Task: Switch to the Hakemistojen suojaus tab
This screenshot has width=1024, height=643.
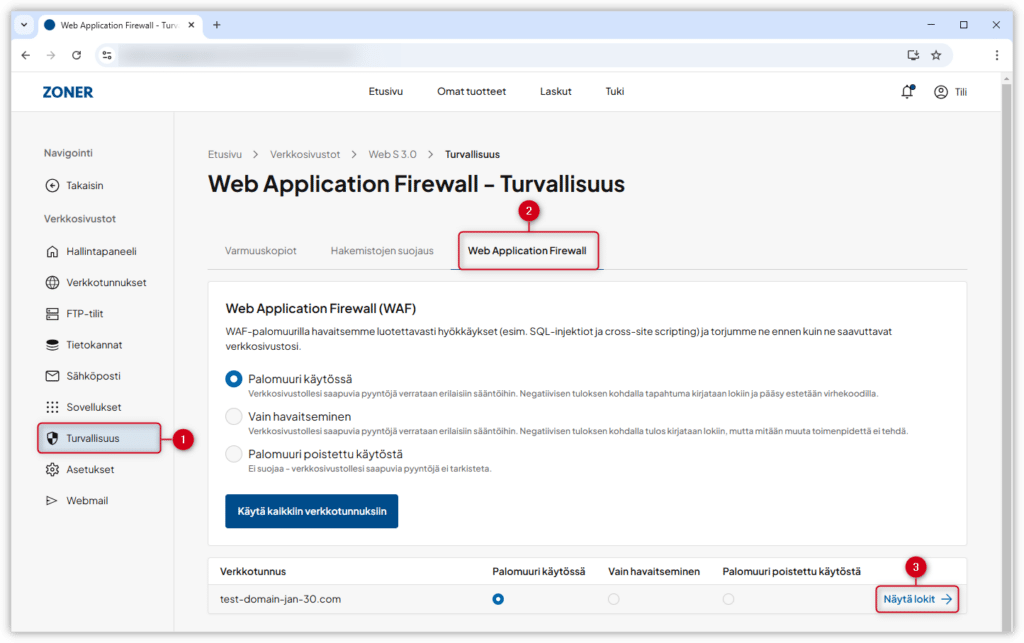Action: point(382,251)
